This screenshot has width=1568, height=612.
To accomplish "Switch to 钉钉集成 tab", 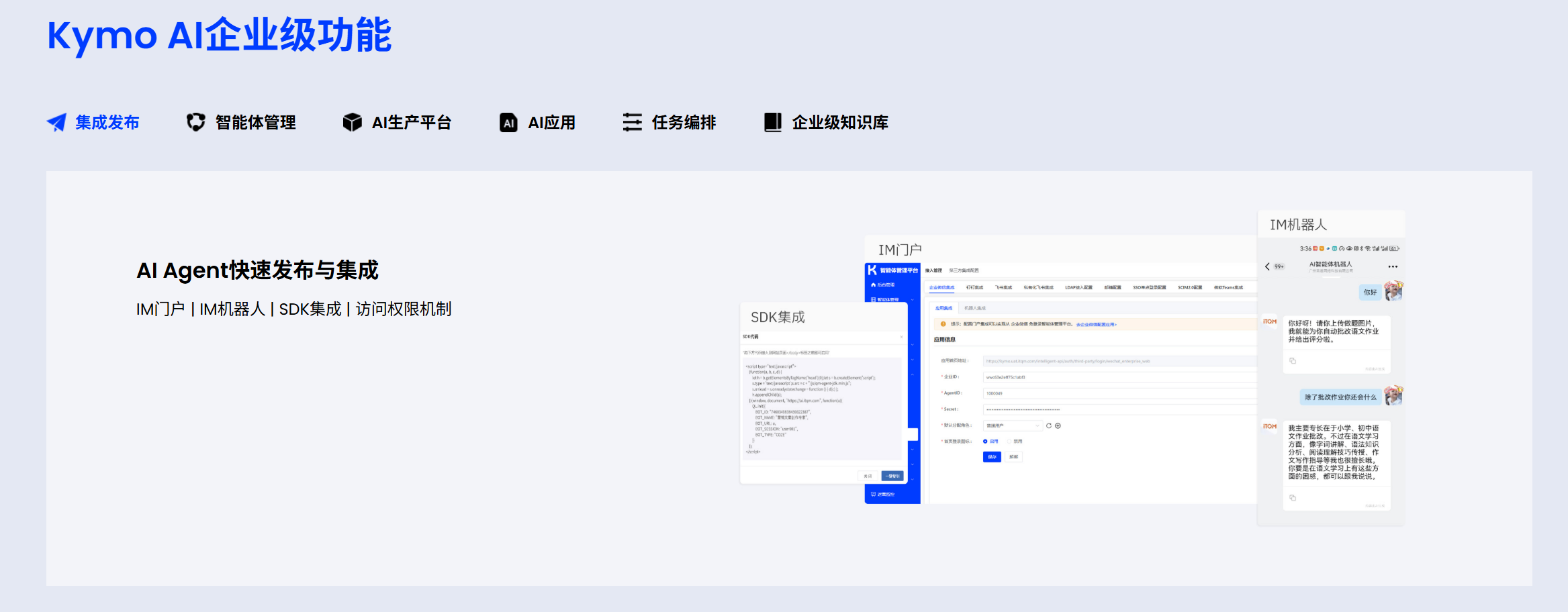I will 974,287.
